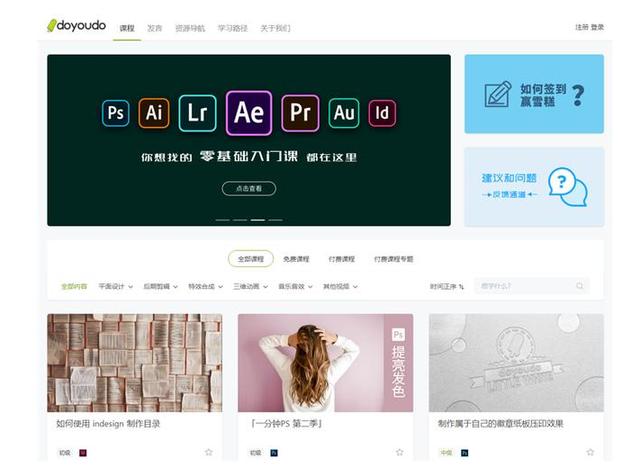Open the 如何签到赢雪糕 card

tap(534, 94)
